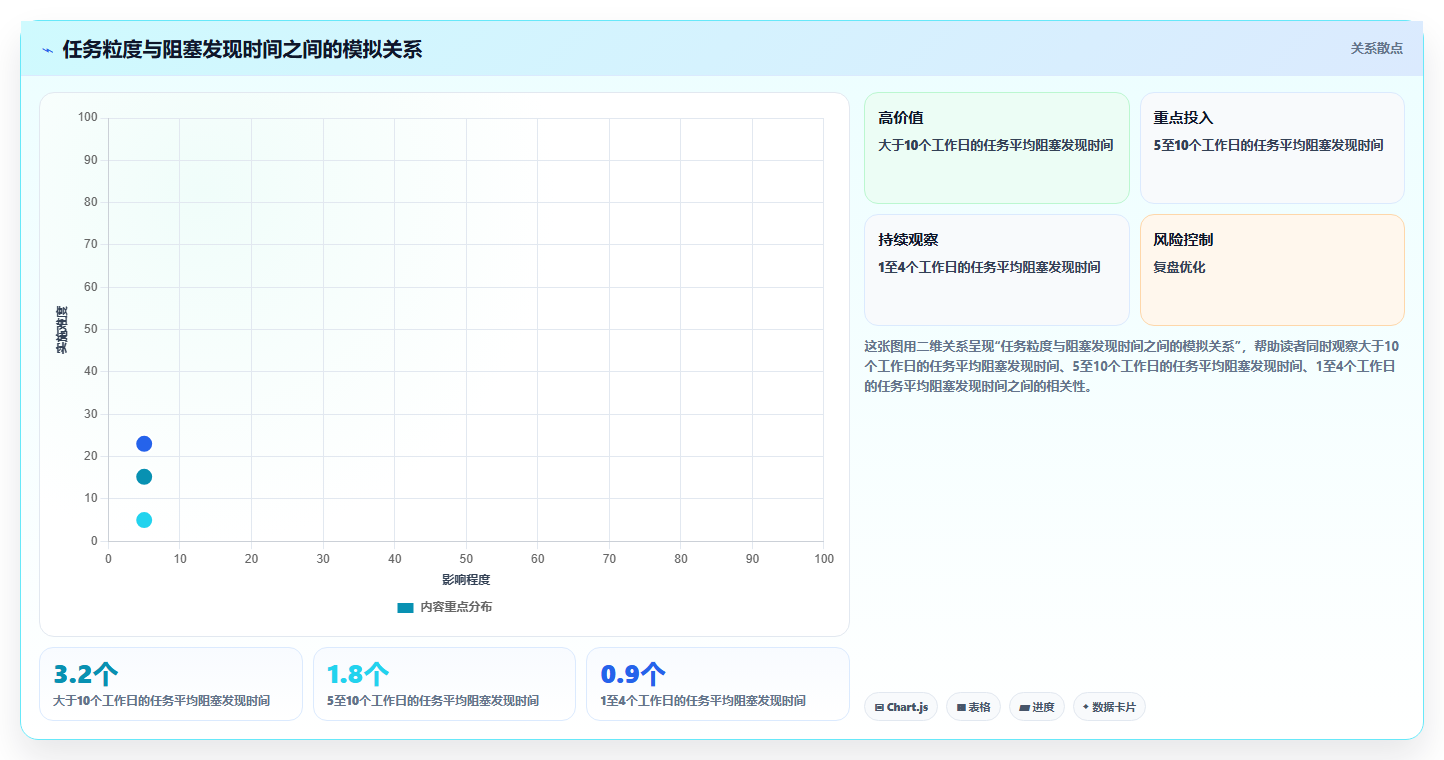The image size is (1444, 760).
Task: Select the light cyan bottom scatter point
Action: click(144, 520)
